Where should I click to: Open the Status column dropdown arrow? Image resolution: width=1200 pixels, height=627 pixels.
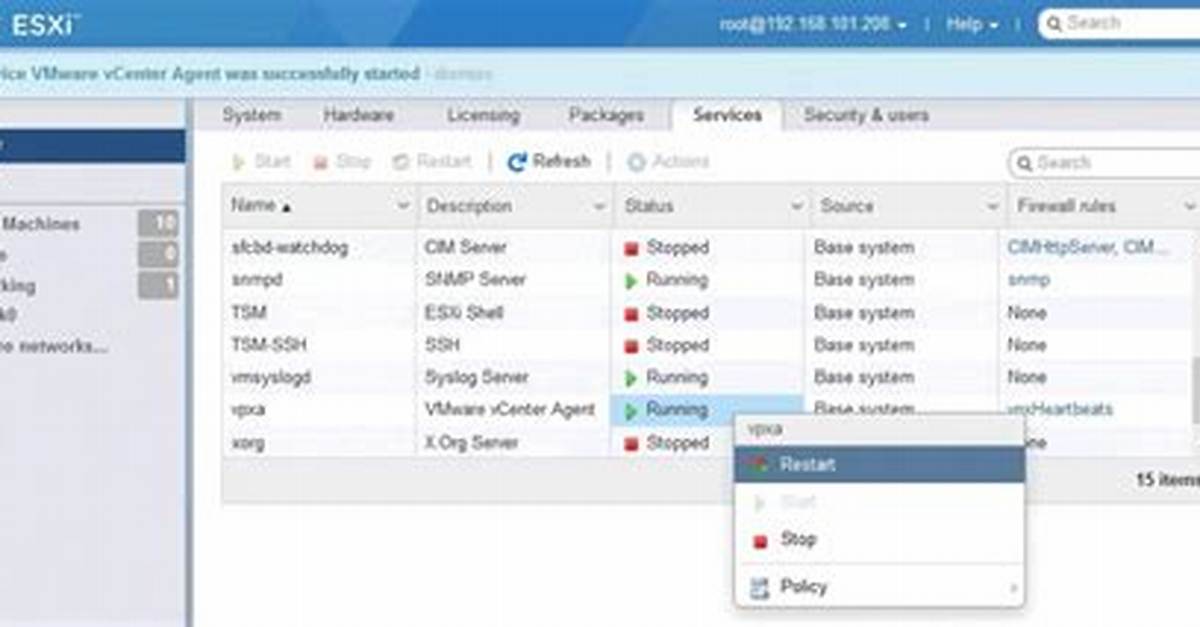797,206
